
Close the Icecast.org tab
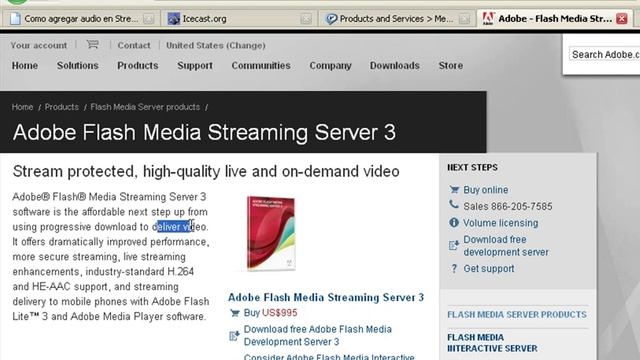(x=306, y=18)
